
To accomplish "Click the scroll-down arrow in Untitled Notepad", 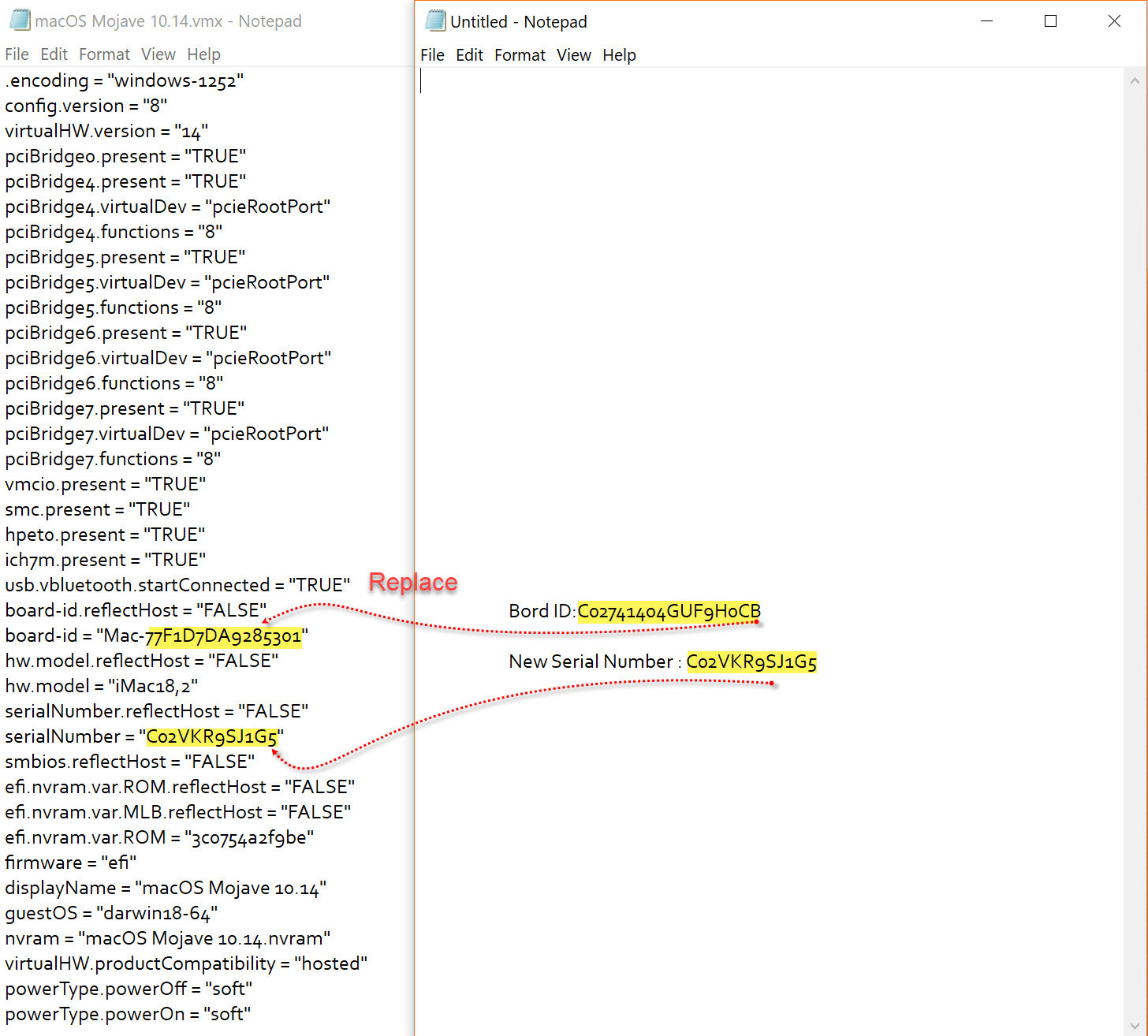I will [1135, 1026].
